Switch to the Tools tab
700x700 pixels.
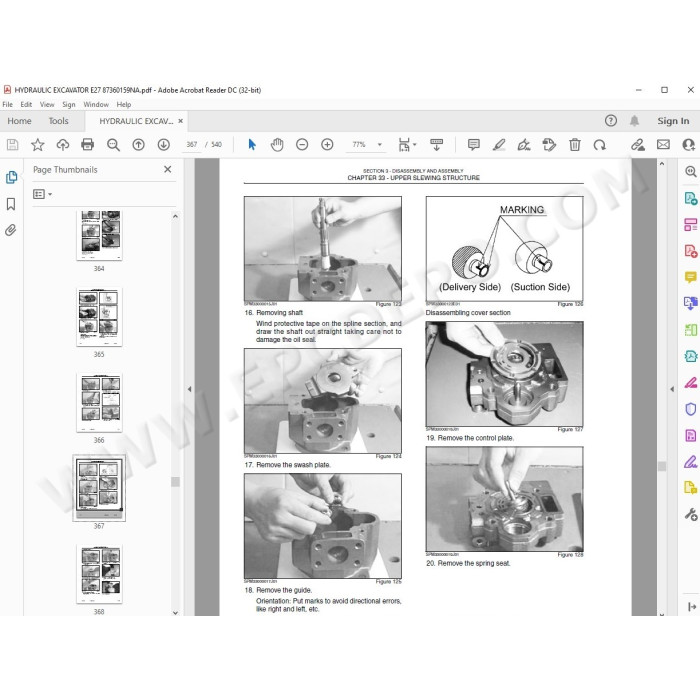tap(58, 121)
